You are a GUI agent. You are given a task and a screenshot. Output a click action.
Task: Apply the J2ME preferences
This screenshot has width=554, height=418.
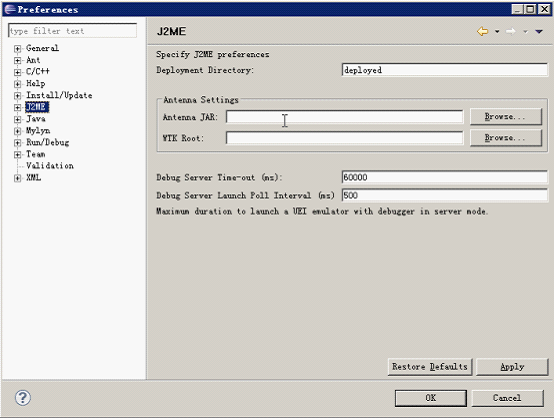pyautogui.click(x=512, y=367)
